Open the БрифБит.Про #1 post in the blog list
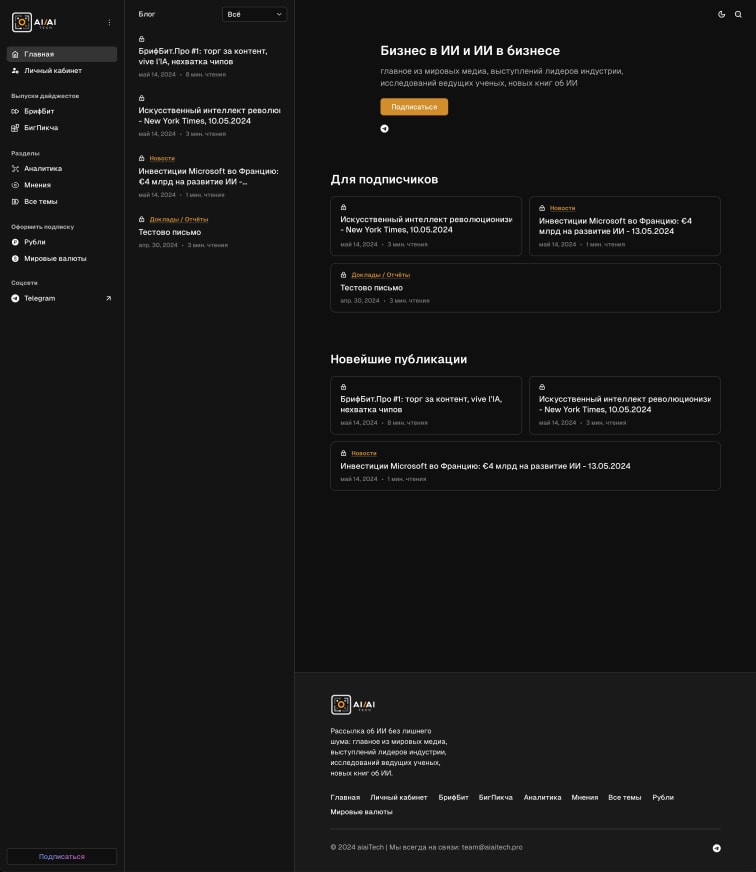756x872 pixels. pyautogui.click(x=203, y=56)
